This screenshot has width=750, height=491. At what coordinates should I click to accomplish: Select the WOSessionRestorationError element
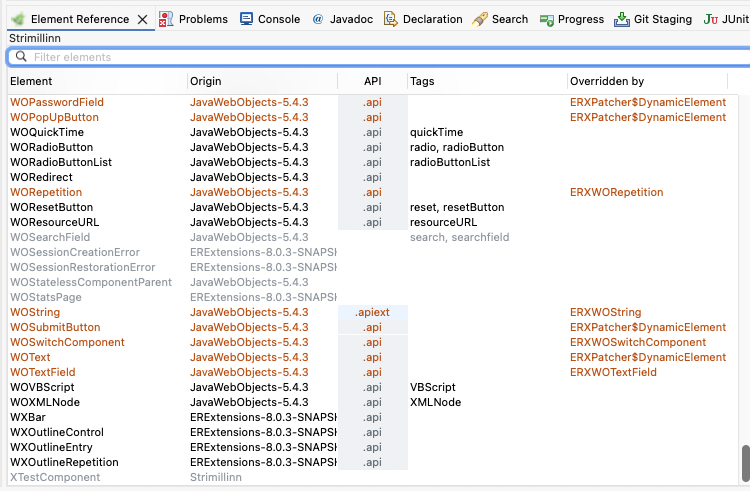click(83, 267)
